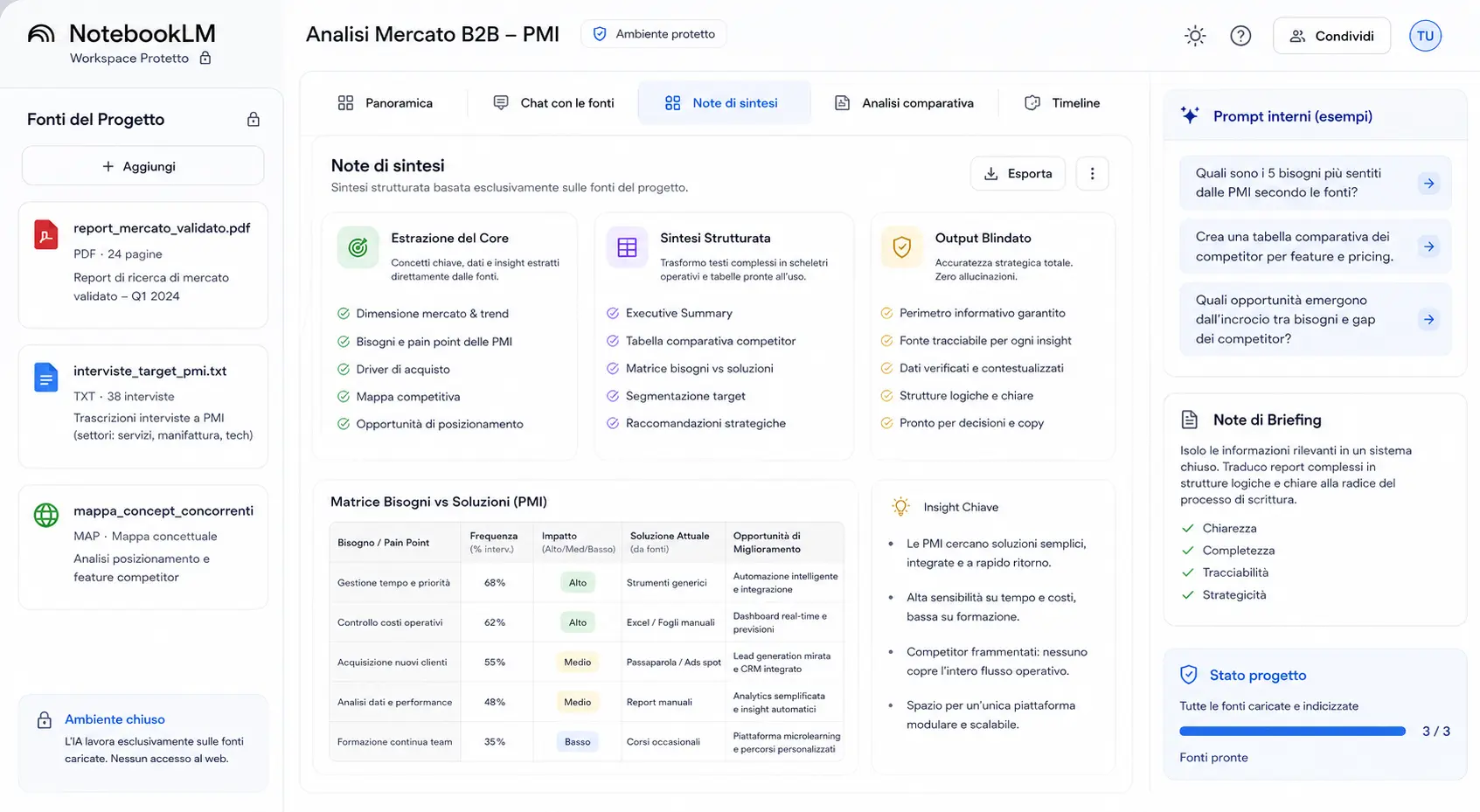Click the checkmark beside Tracciabilità

click(x=1187, y=573)
